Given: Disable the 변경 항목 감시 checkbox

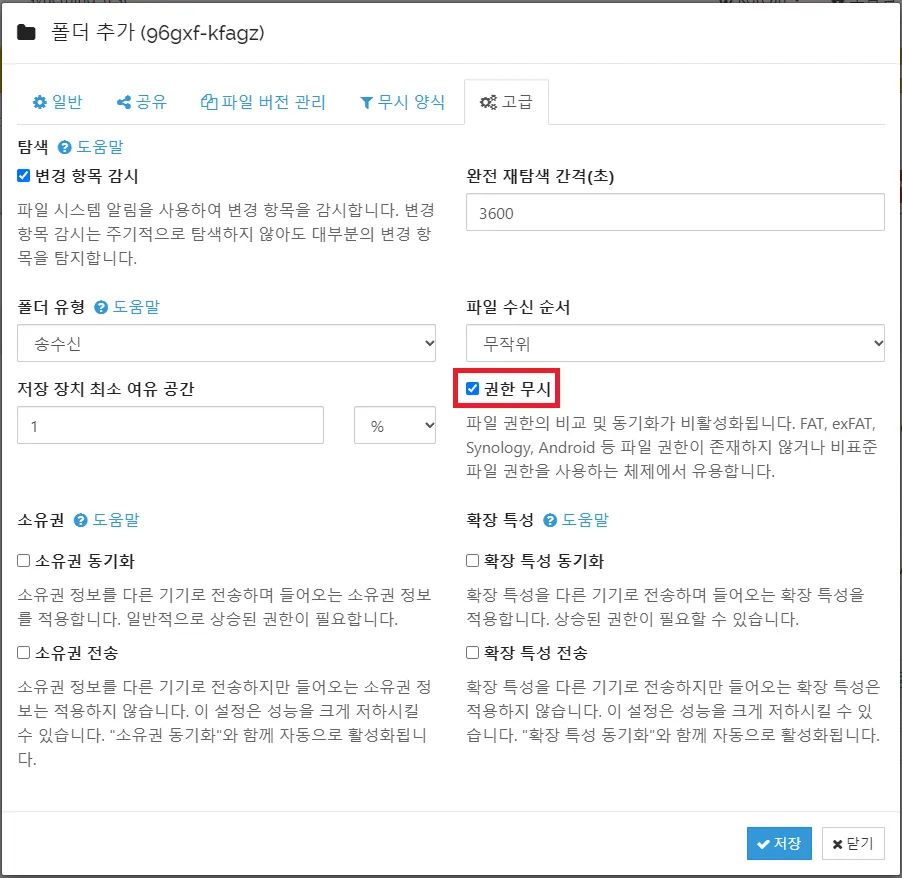Looking at the screenshot, I should pos(22,176).
